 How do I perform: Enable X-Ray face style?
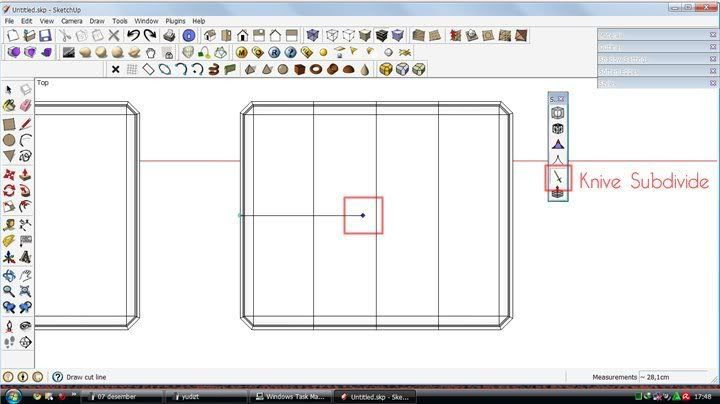click(313, 35)
